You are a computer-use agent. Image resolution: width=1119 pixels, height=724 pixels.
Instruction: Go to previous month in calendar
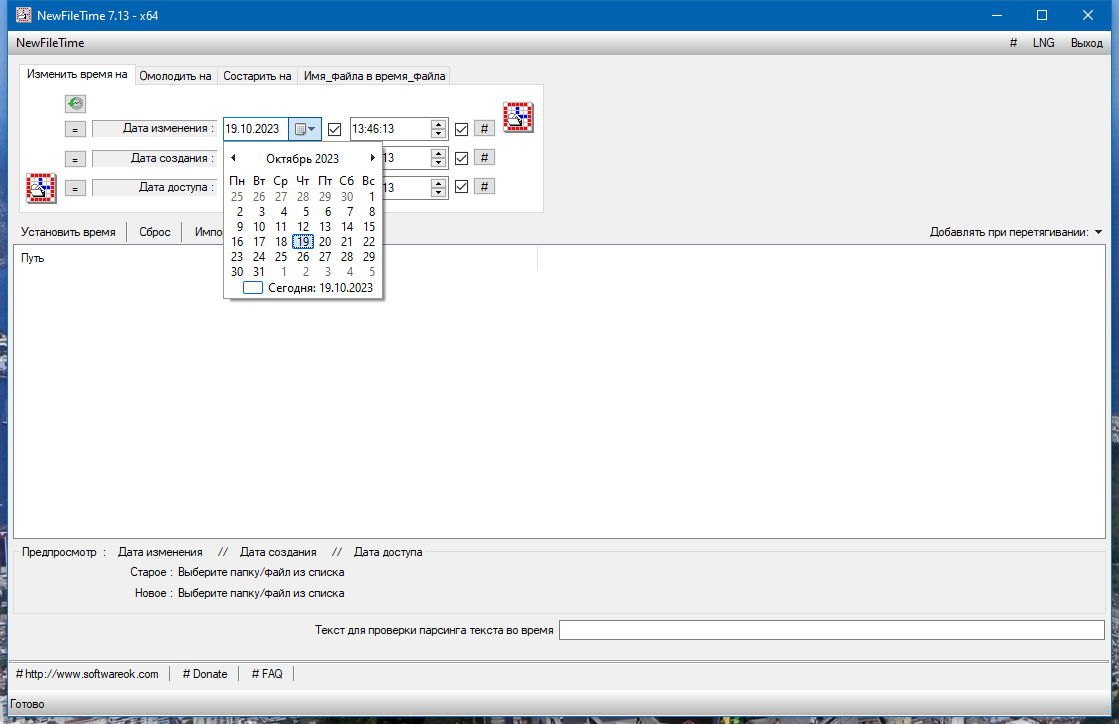tap(233, 158)
